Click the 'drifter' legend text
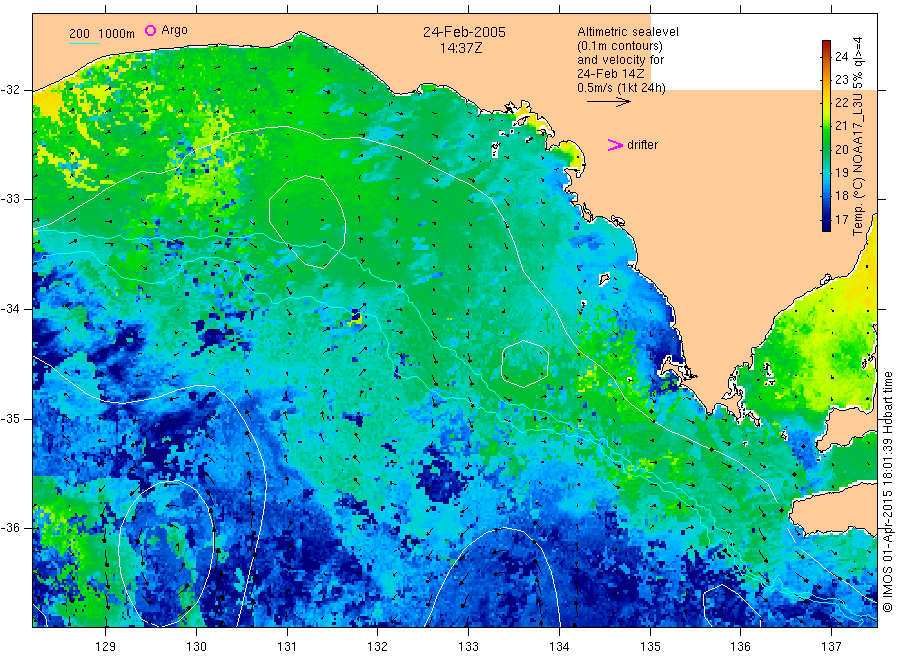Screen dimensions: 900x660 pyautogui.click(x=642, y=145)
